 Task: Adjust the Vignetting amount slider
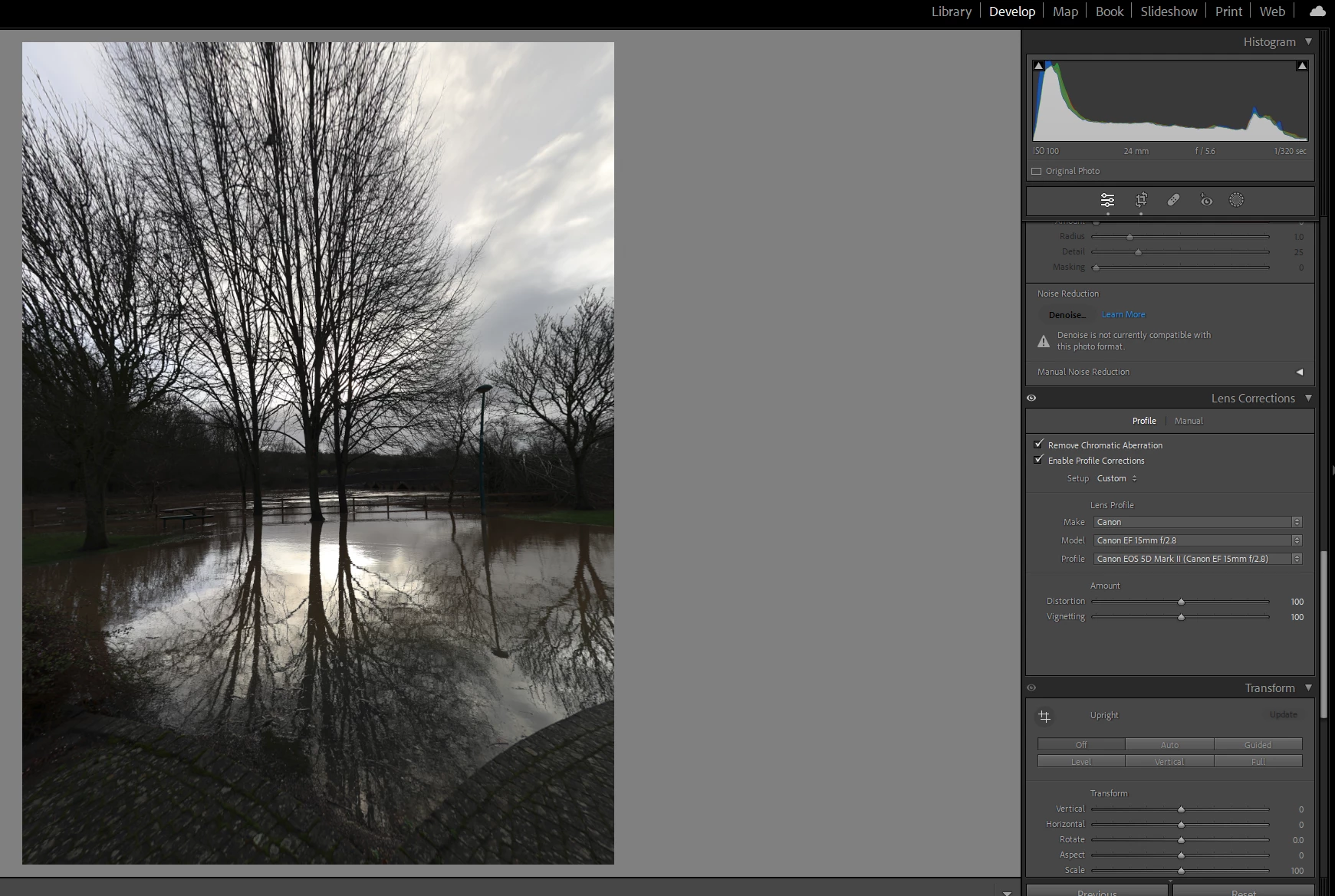(x=1180, y=617)
